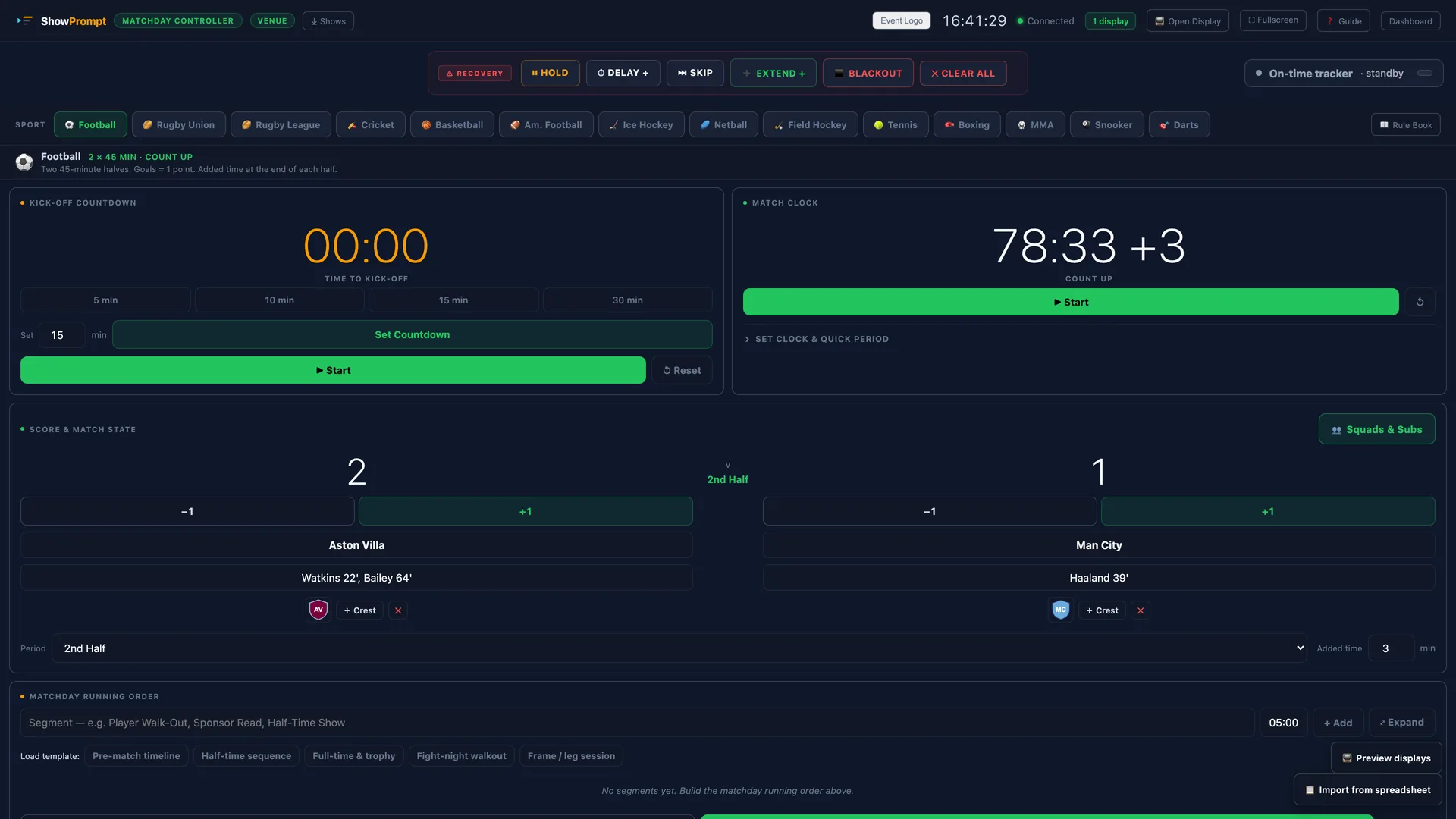The width and height of the screenshot is (1456, 819).
Task: Expand Set Clock & Quick Period
Action: (x=817, y=339)
